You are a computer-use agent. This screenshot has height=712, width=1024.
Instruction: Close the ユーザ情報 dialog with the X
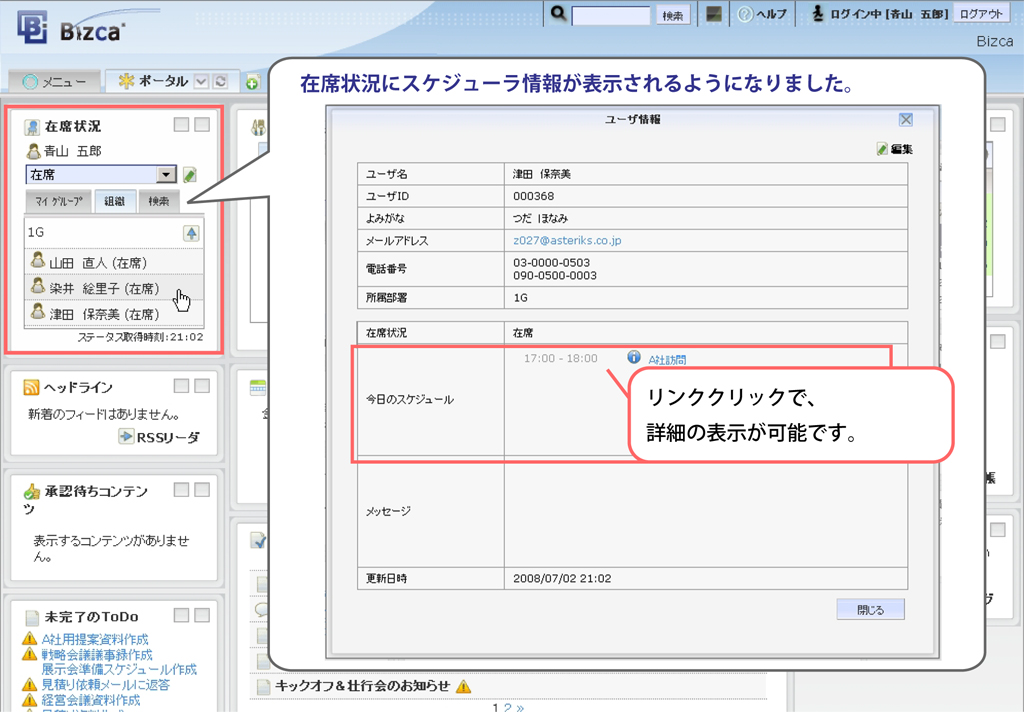(906, 120)
